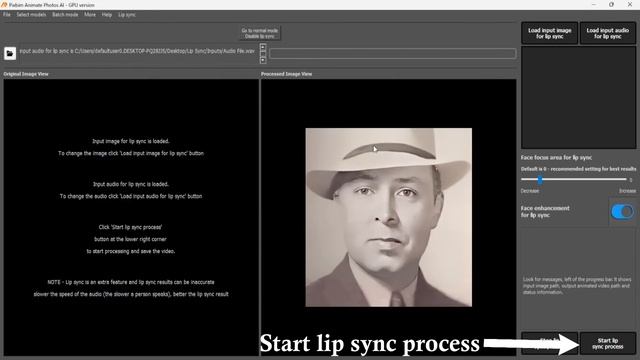Restore down the application window
The height and width of the screenshot is (360, 640).
tap(611, 4)
